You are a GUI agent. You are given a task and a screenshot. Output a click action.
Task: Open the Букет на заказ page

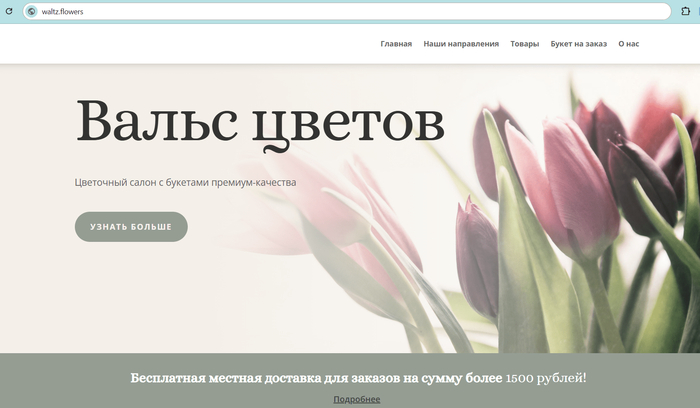578,44
